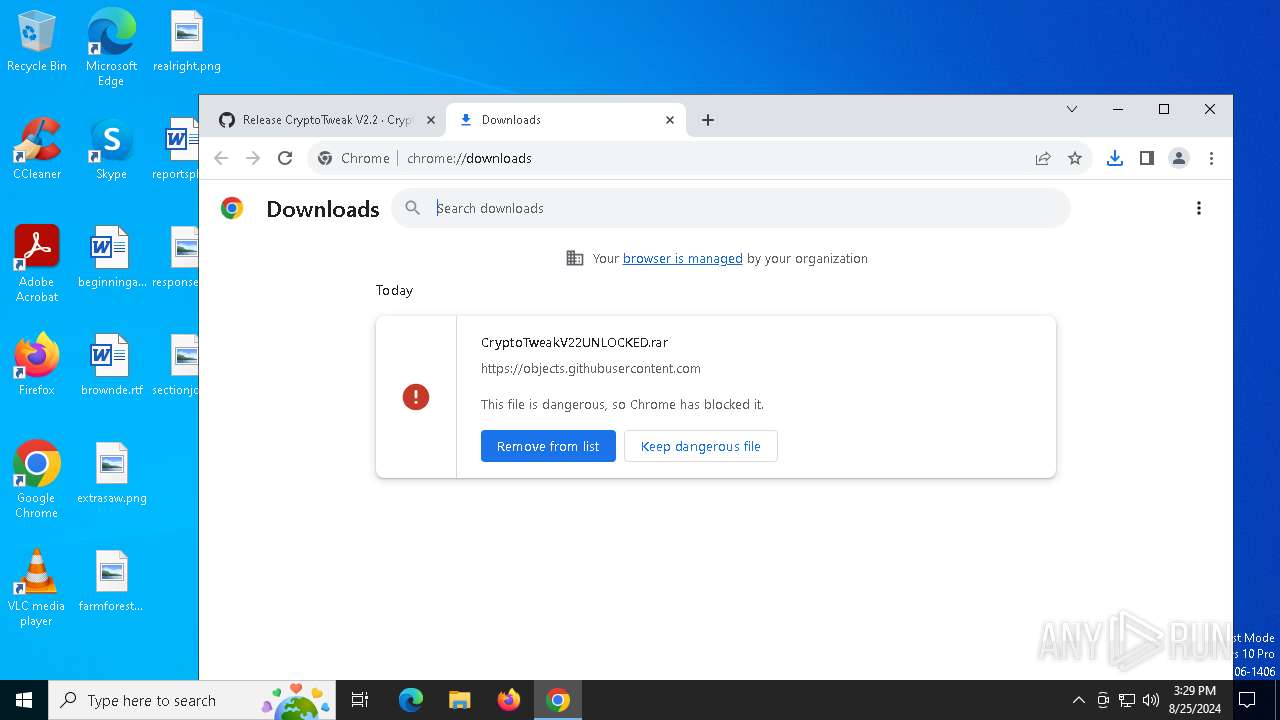Click the network tray icon
The height and width of the screenshot is (720, 1280).
click(1127, 700)
